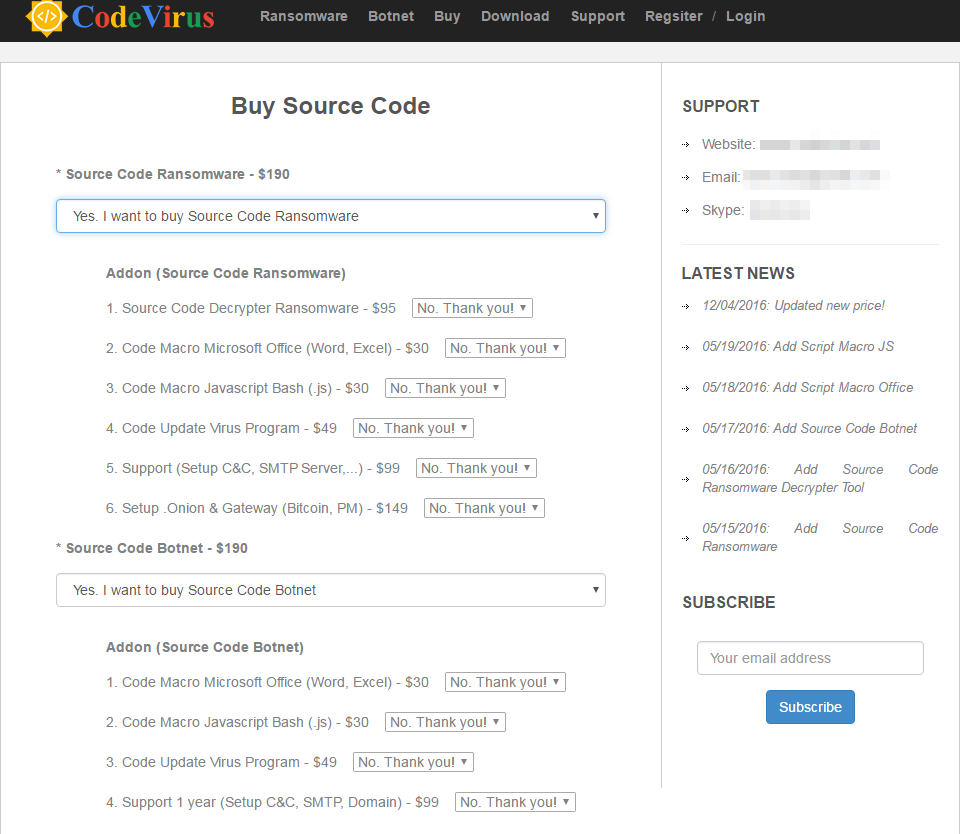Open the Botnet menu item
This screenshot has height=834, width=960.
[390, 16]
